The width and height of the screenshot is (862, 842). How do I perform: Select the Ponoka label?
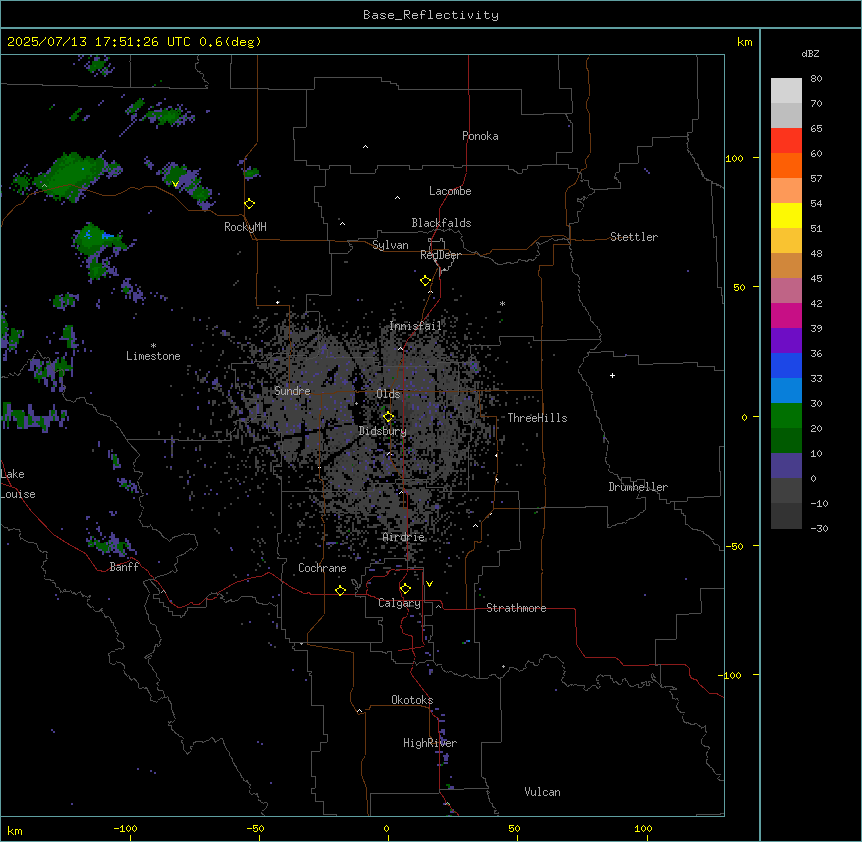click(480, 136)
